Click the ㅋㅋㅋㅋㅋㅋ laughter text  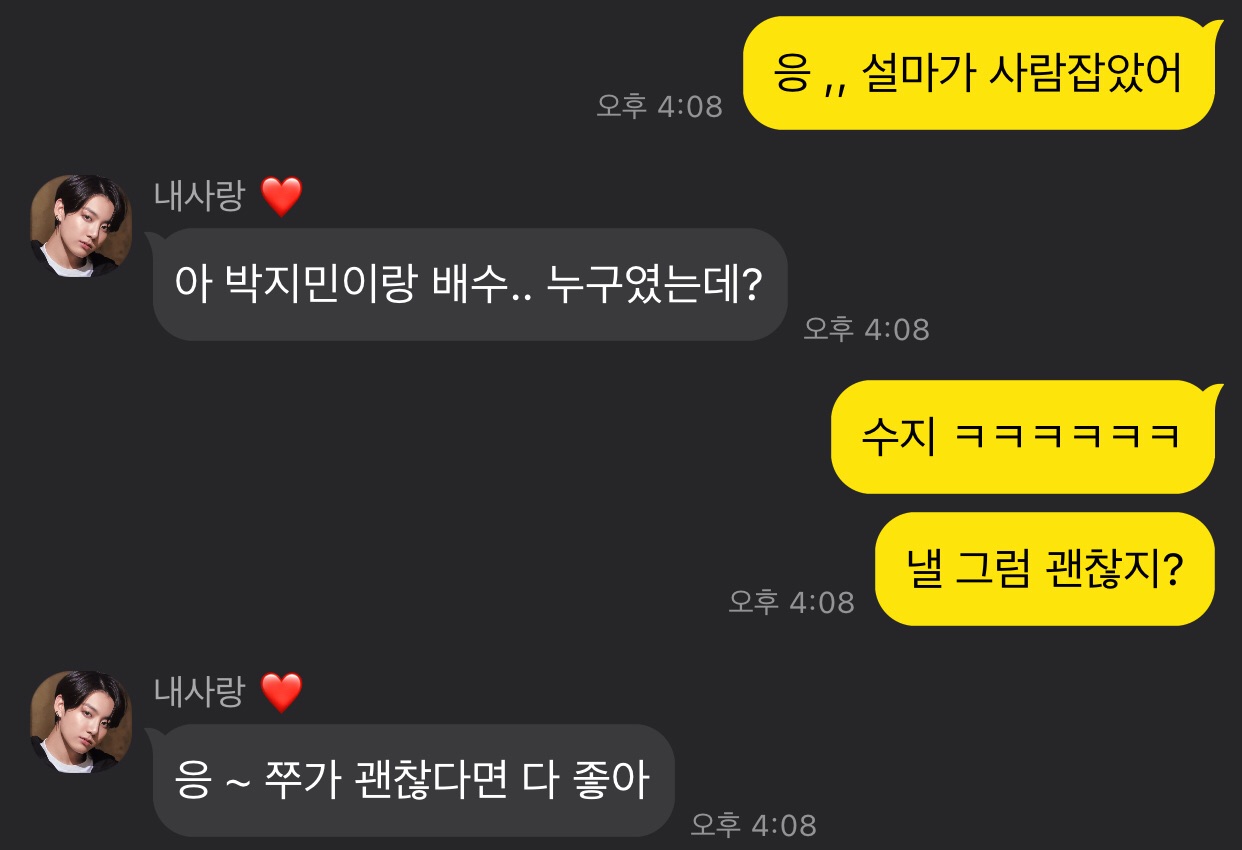tap(1067, 438)
